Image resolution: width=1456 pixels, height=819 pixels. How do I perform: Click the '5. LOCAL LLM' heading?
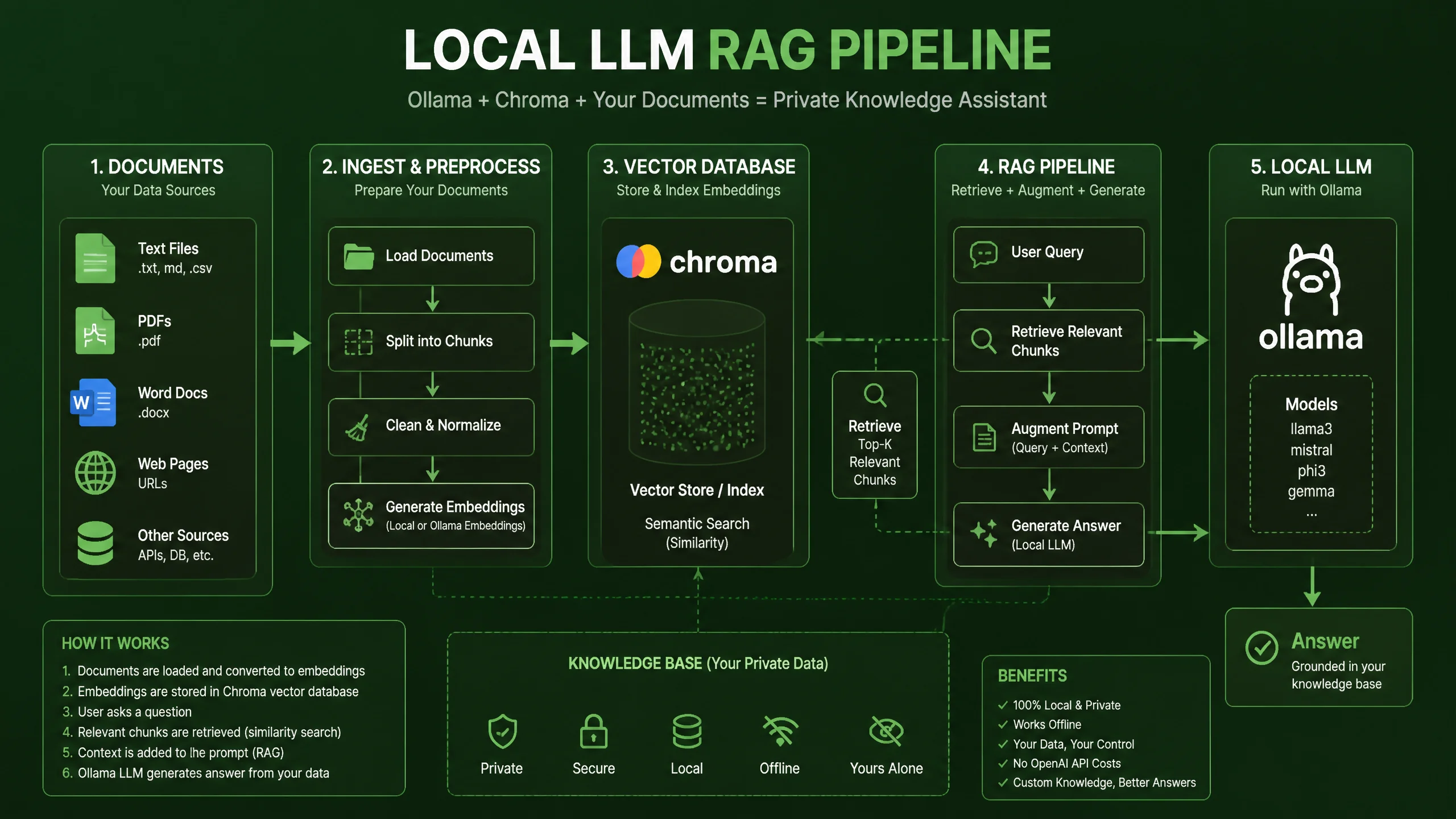pos(1311,167)
